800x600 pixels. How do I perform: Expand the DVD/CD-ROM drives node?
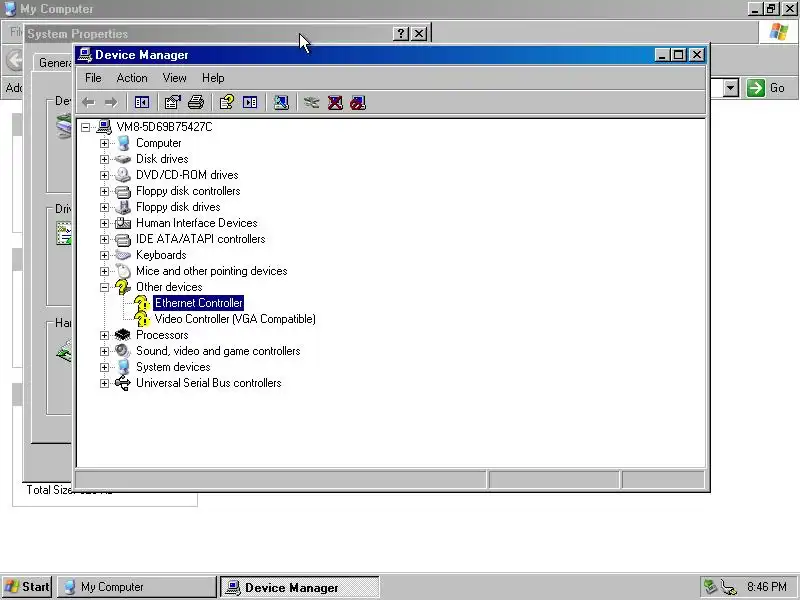click(104, 175)
